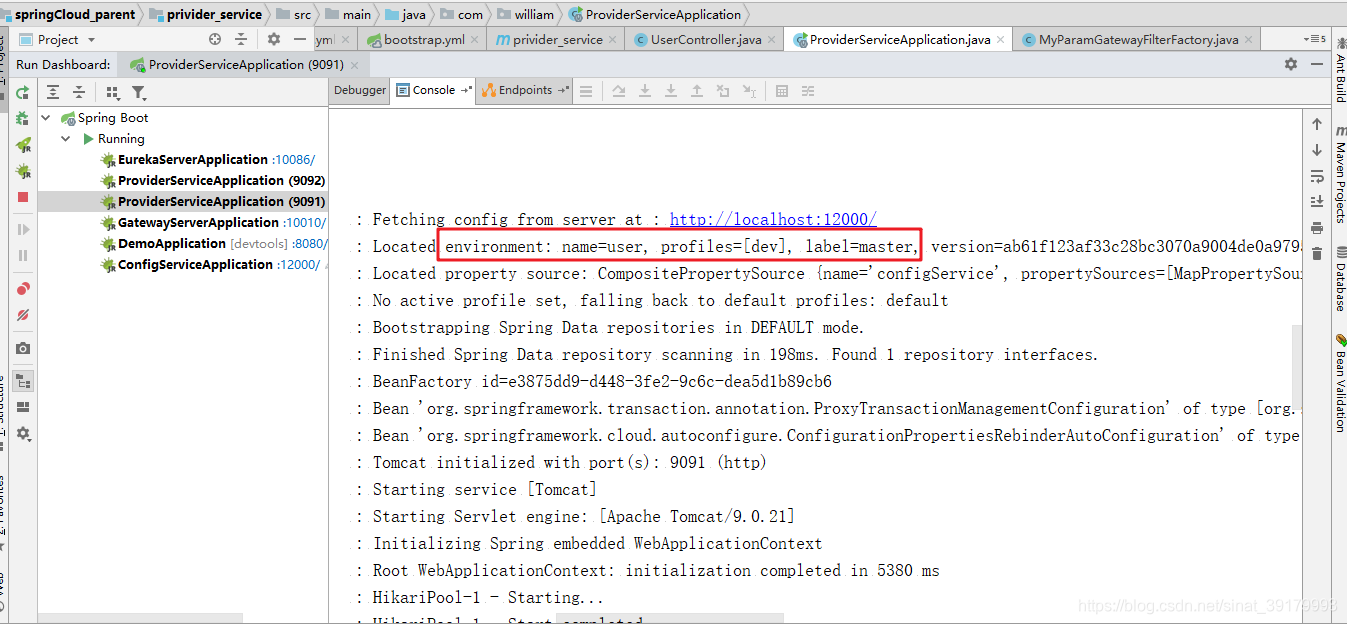Select ProviderServiceApplication (9092) in run tree
Viewport: 1347px width, 624px height.
click(x=220, y=181)
